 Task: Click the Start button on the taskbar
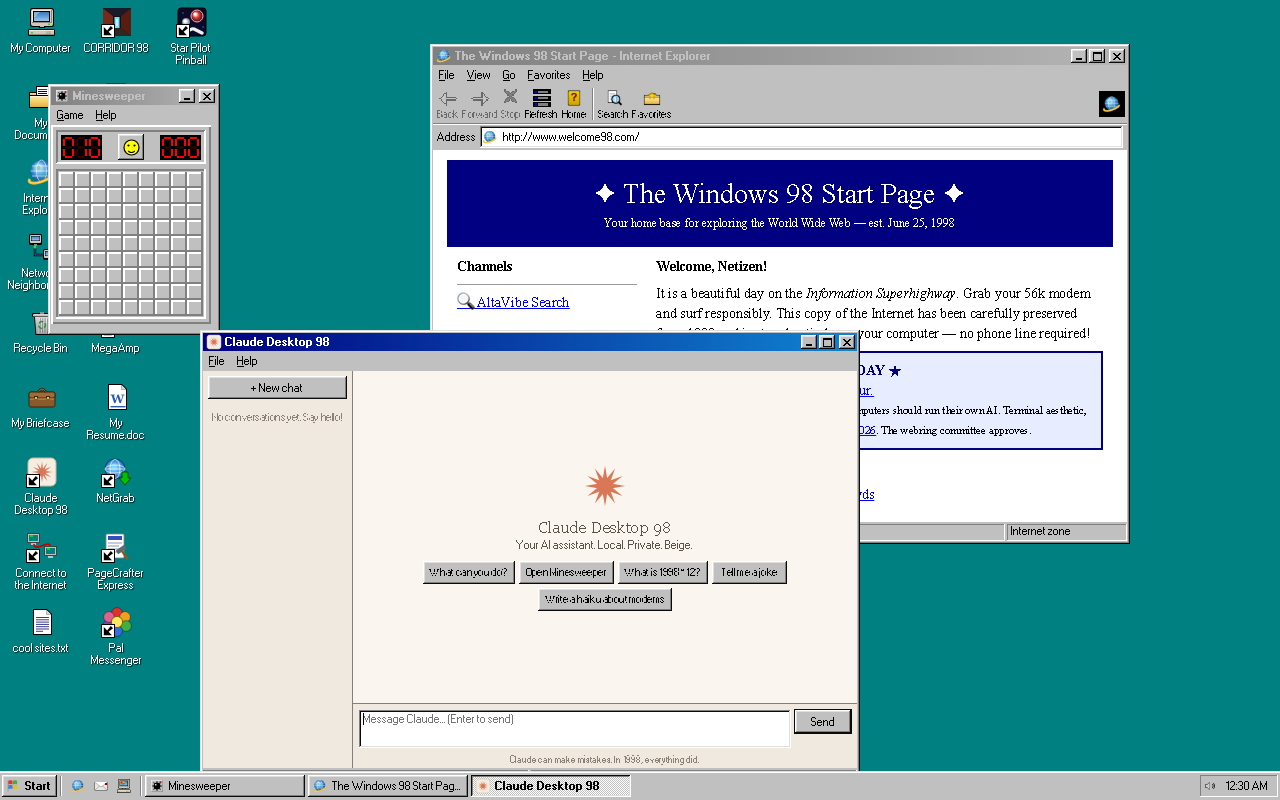[x=28, y=786]
